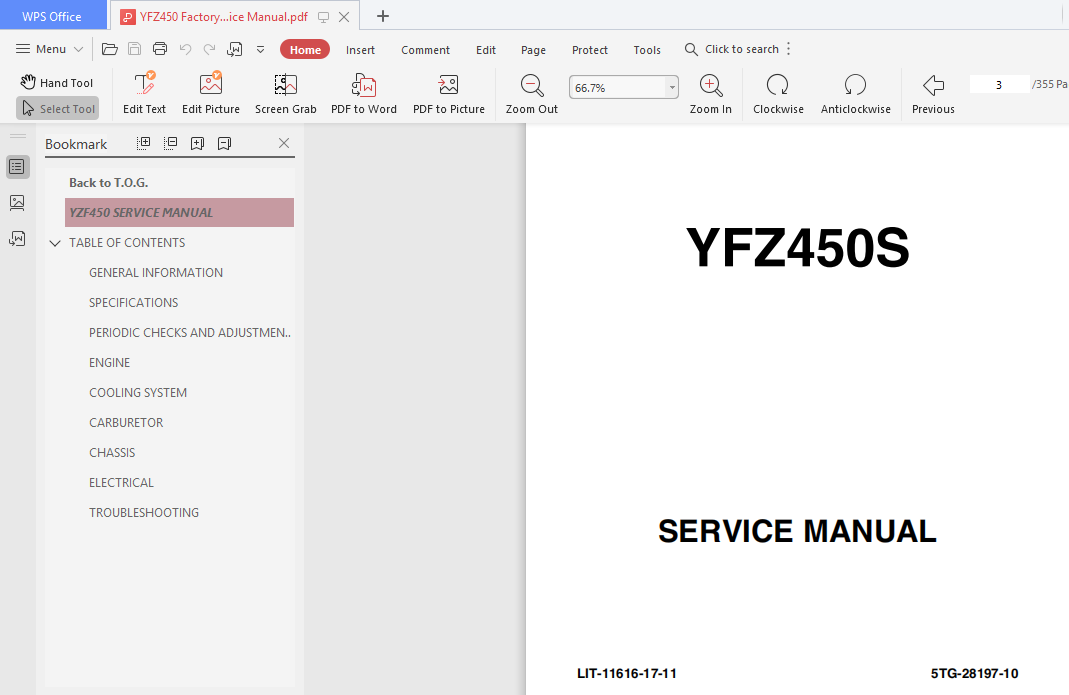Click the Collapse all bookmarks icon

point(170,143)
